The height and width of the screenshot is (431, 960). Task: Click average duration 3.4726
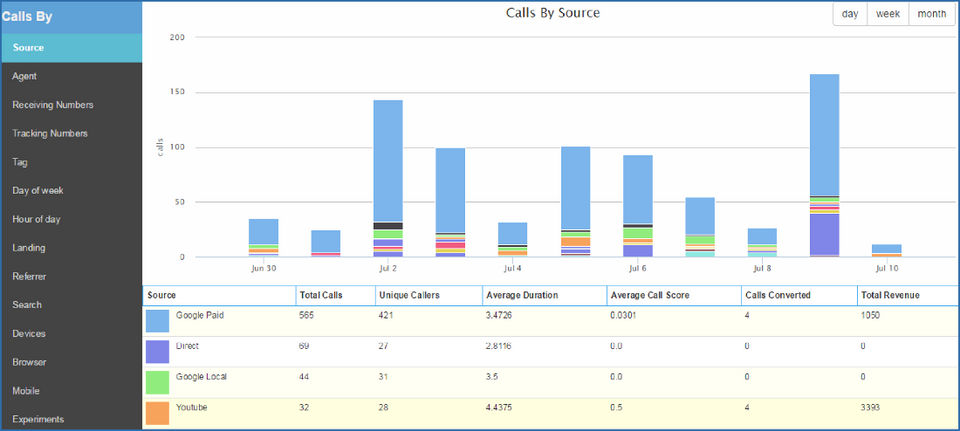[500, 315]
